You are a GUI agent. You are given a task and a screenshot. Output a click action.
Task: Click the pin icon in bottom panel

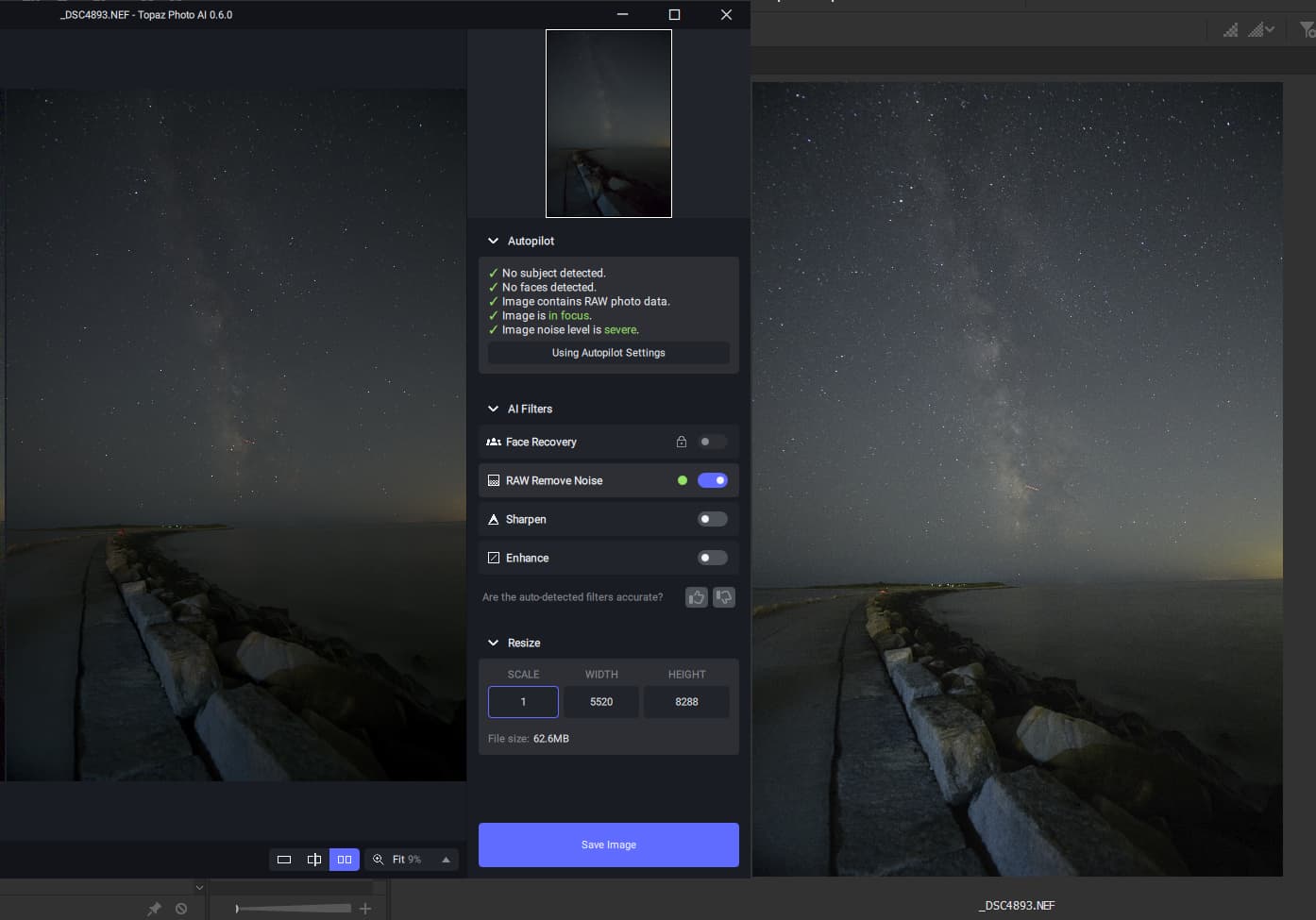pyautogui.click(x=154, y=909)
